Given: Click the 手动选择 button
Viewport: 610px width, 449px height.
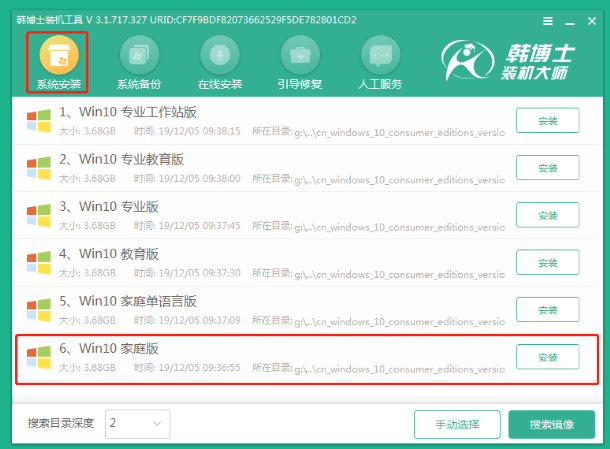Looking at the screenshot, I should click(x=456, y=424).
